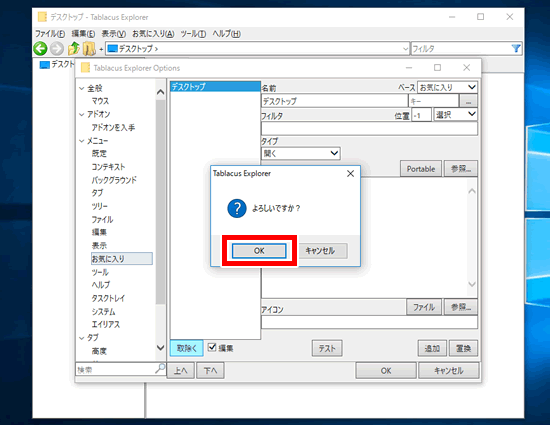The image size is (550, 425).
Task: Click 参照... button in アイコン row
Action: pyautogui.click(x=461, y=307)
